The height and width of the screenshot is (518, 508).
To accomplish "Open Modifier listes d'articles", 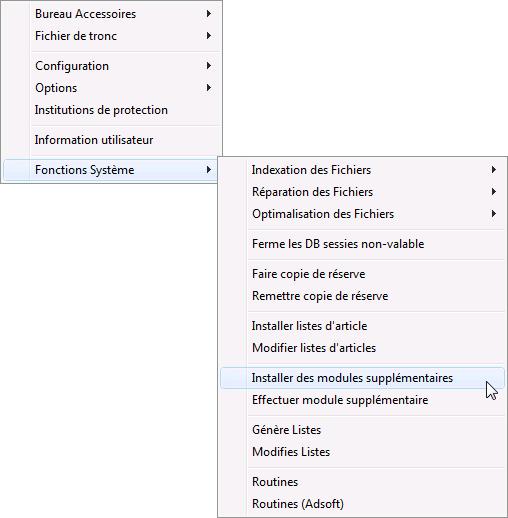I will [362, 348].
